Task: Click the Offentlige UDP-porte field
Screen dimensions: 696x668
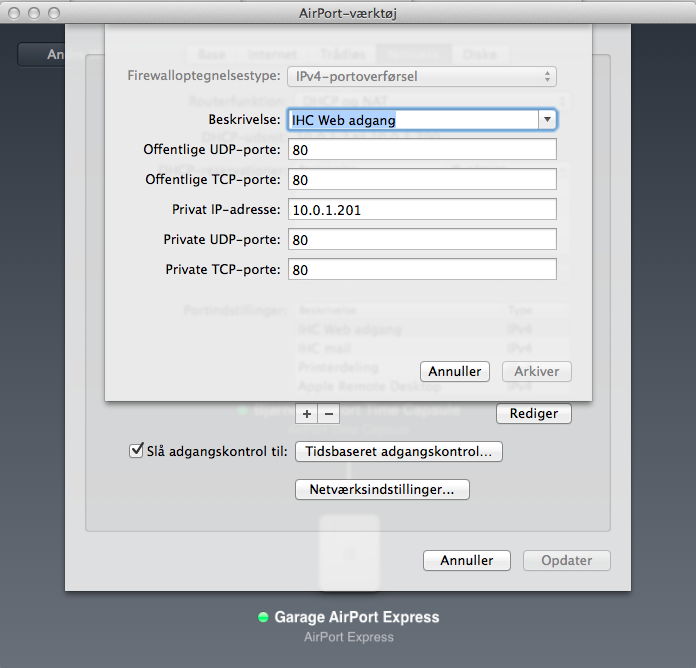Action: tap(421, 150)
